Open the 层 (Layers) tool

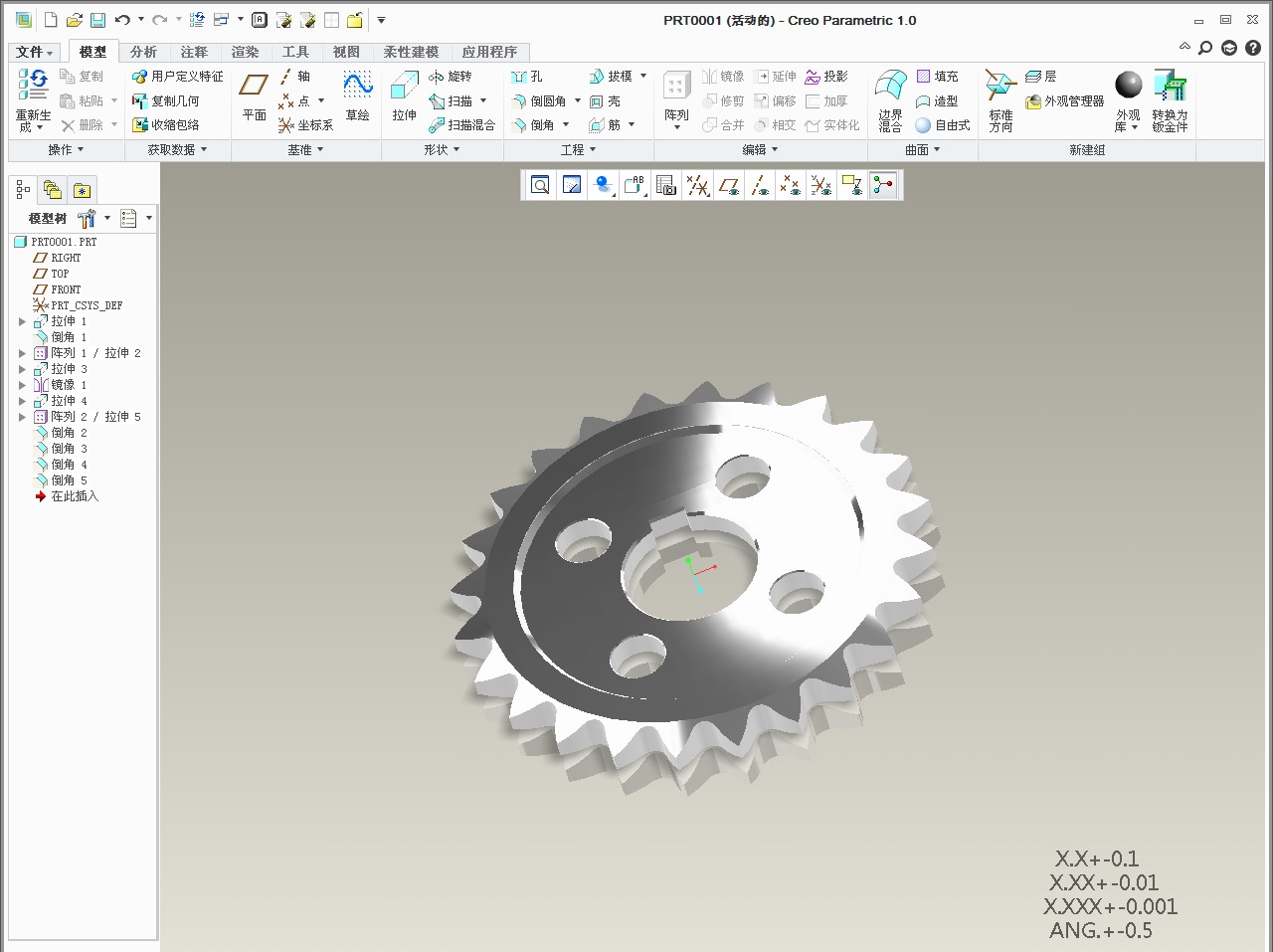(1040, 77)
